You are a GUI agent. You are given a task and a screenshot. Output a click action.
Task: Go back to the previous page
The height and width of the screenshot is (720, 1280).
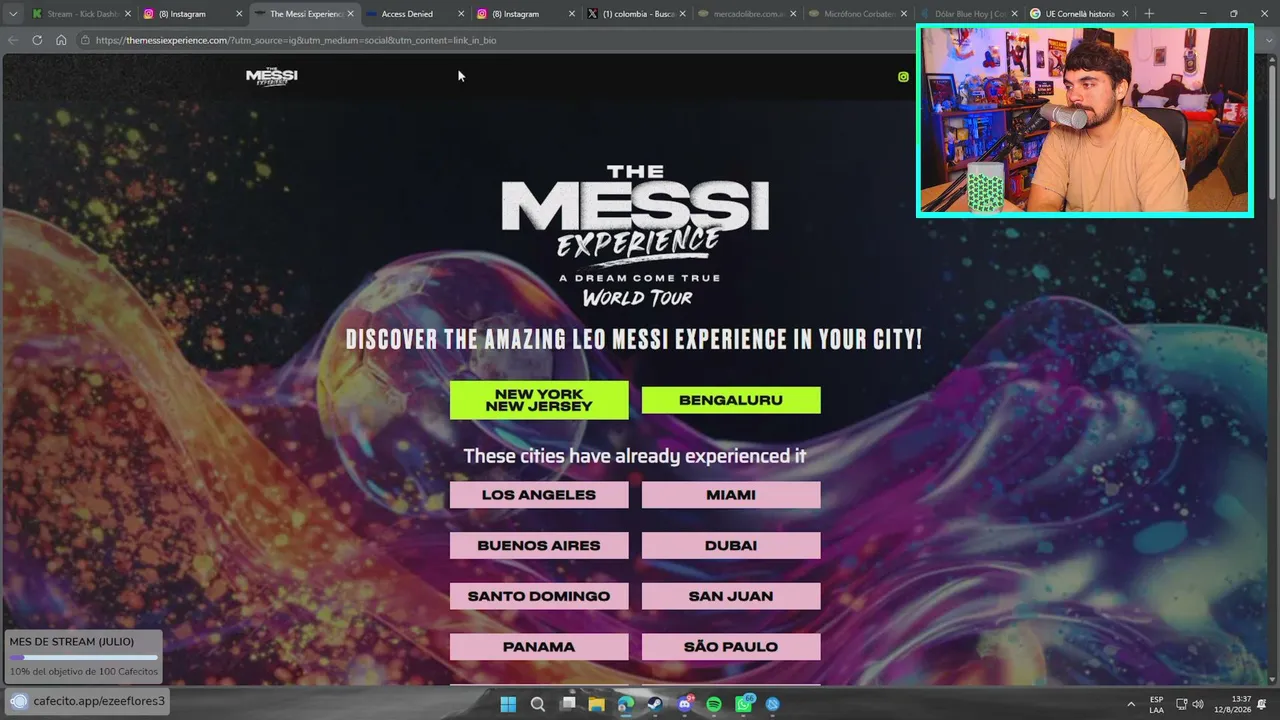click(x=13, y=40)
